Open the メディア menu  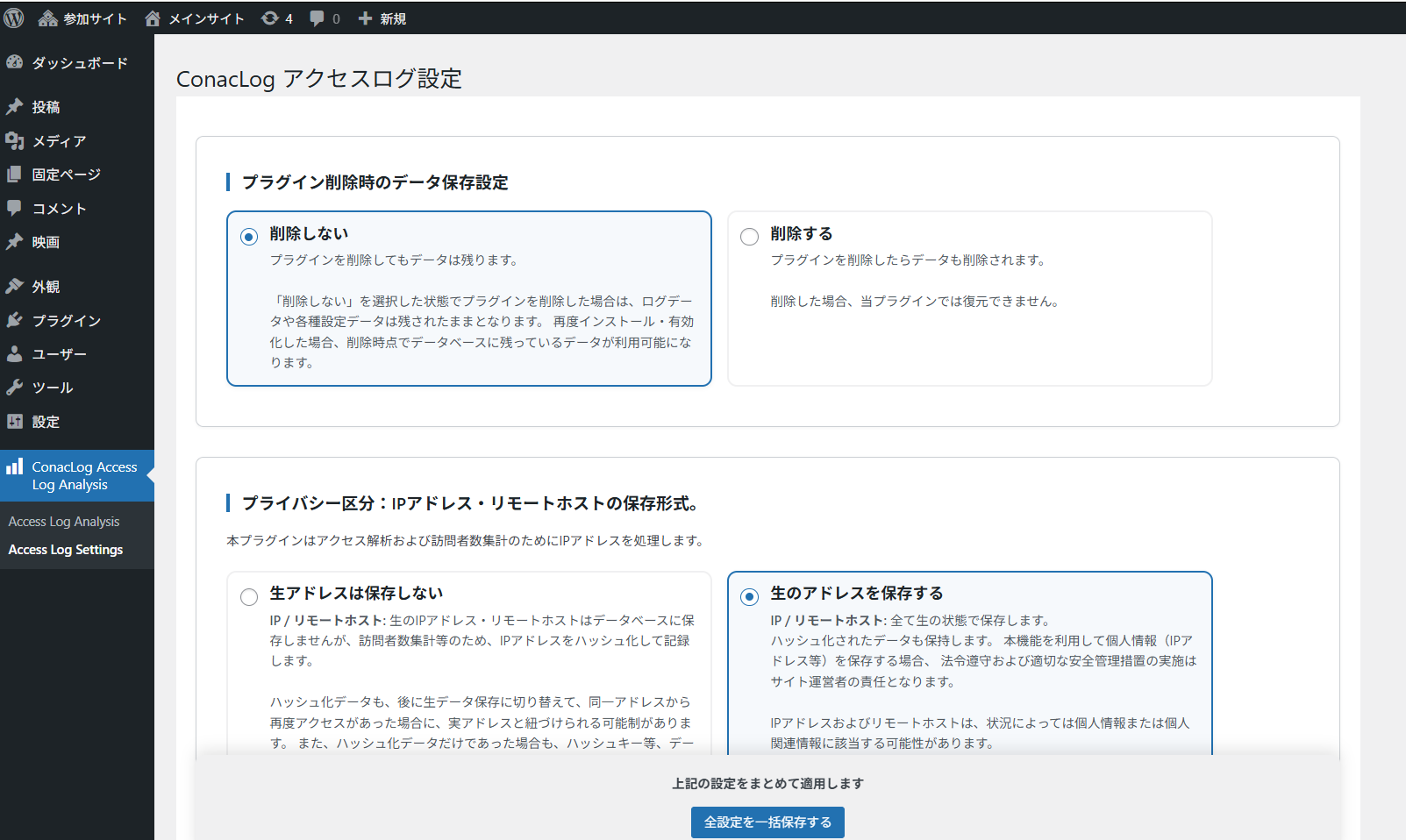(x=77, y=140)
